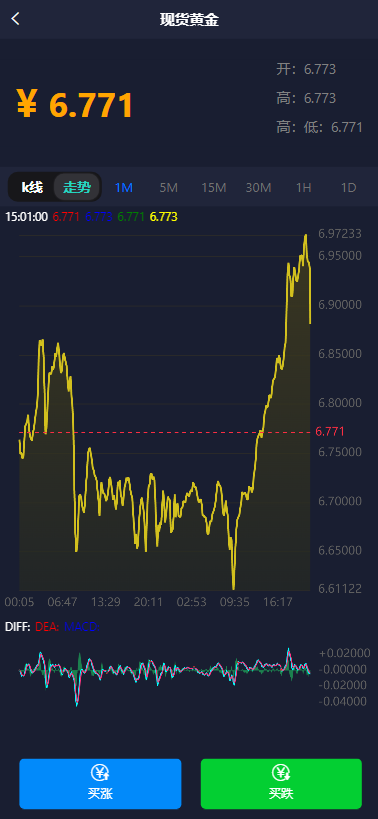Go back using the top-left arrow
Viewport: 378px width, 819px height.
16,19
